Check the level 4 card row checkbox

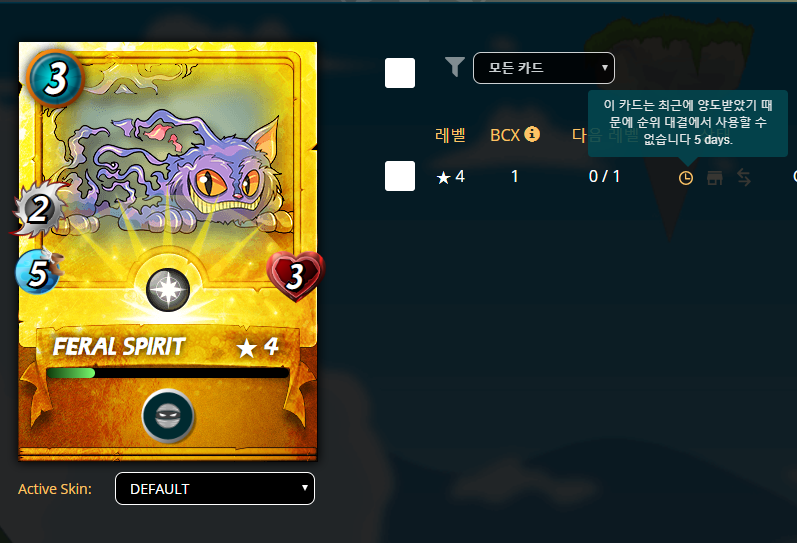tap(400, 176)
